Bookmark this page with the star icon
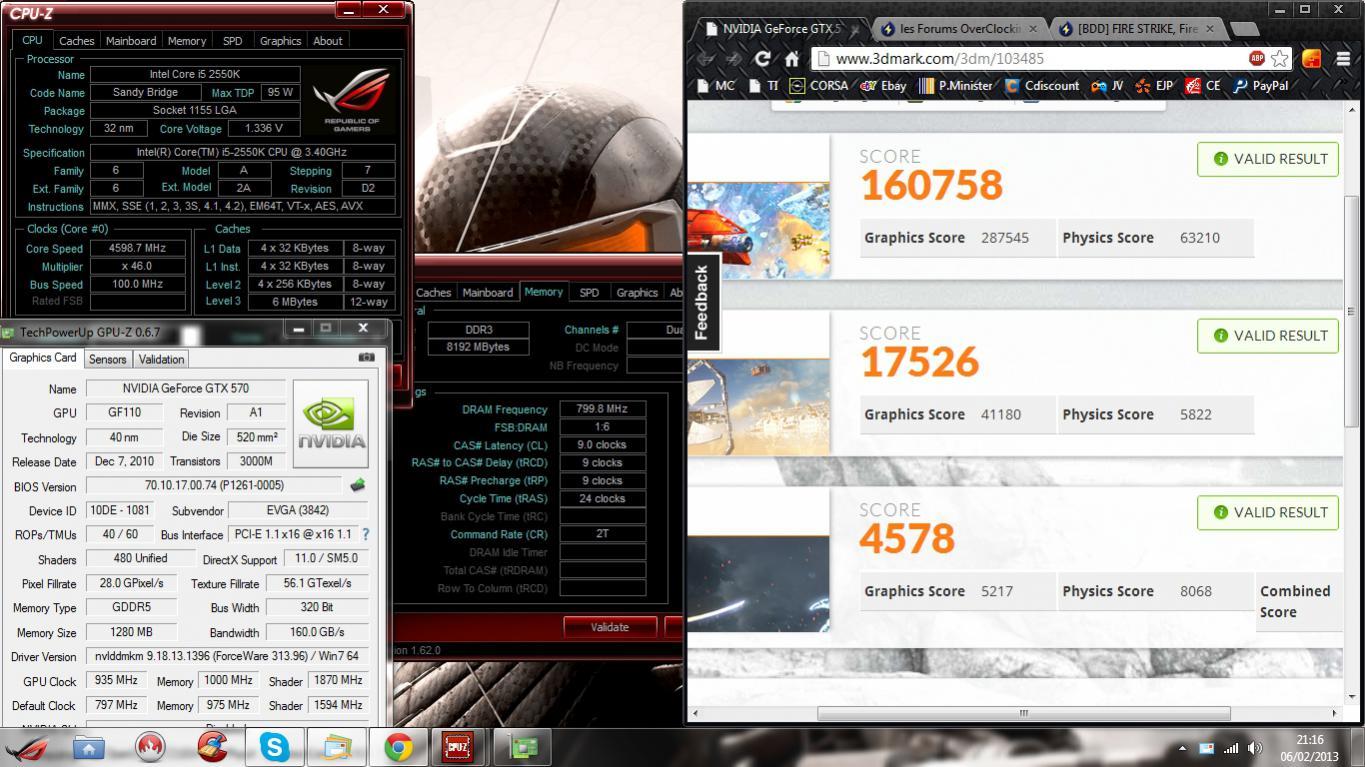 point(1279,59)
